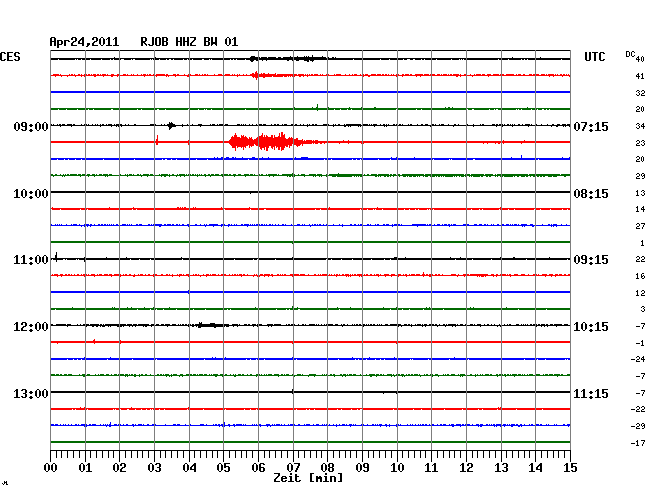Select DC value 27
This screenshot has width=650, height=494.
[640, 226]
